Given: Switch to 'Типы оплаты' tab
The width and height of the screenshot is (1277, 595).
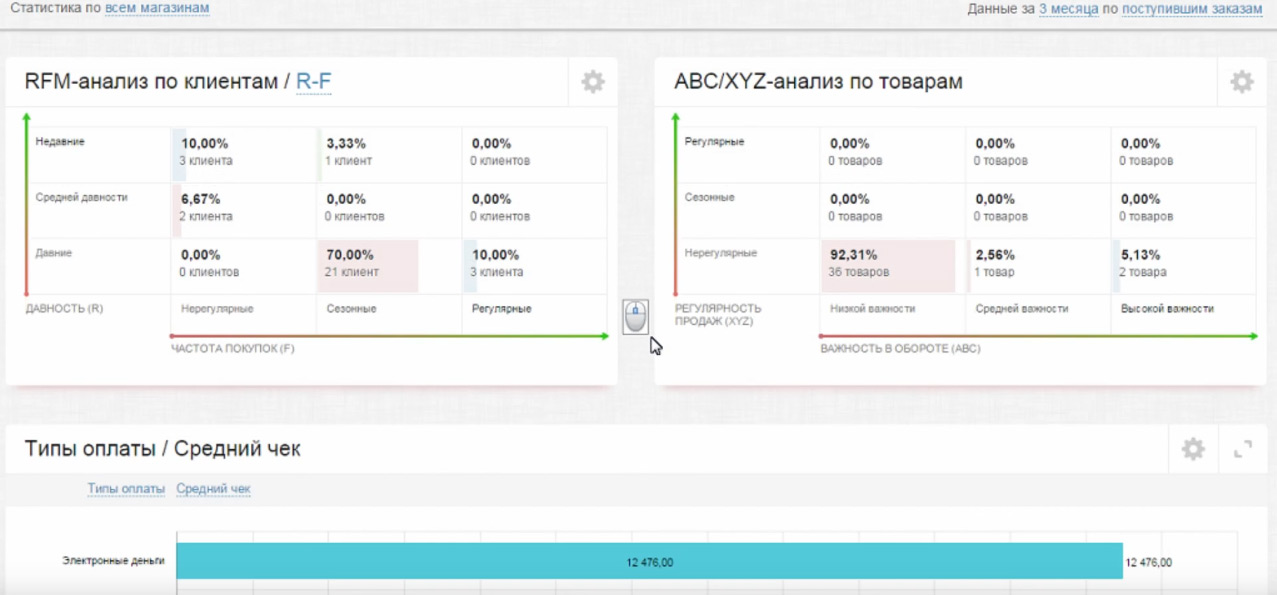Looking at the screenshot, I should coord(126,489).
